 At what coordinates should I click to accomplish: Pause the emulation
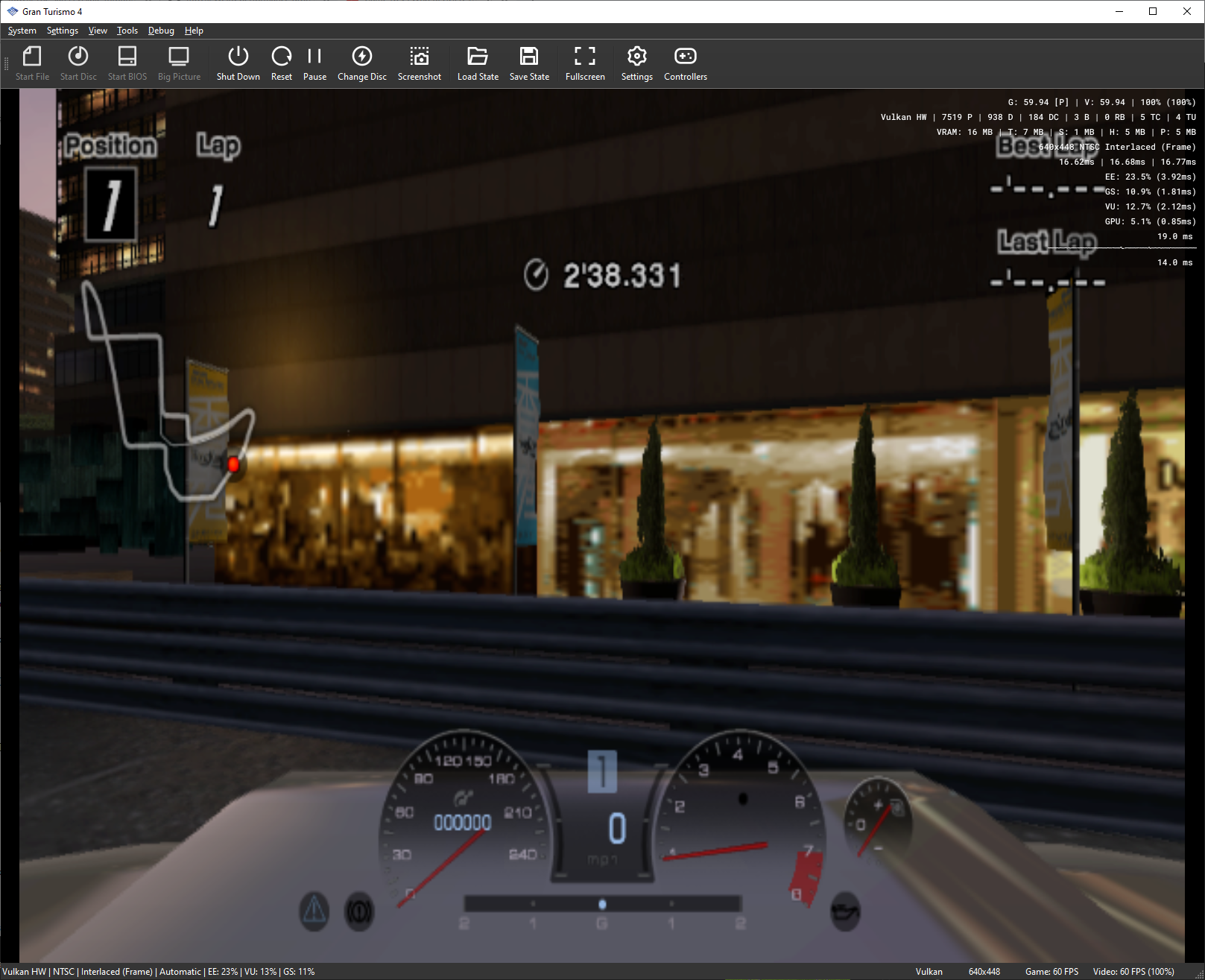[314, 63]
